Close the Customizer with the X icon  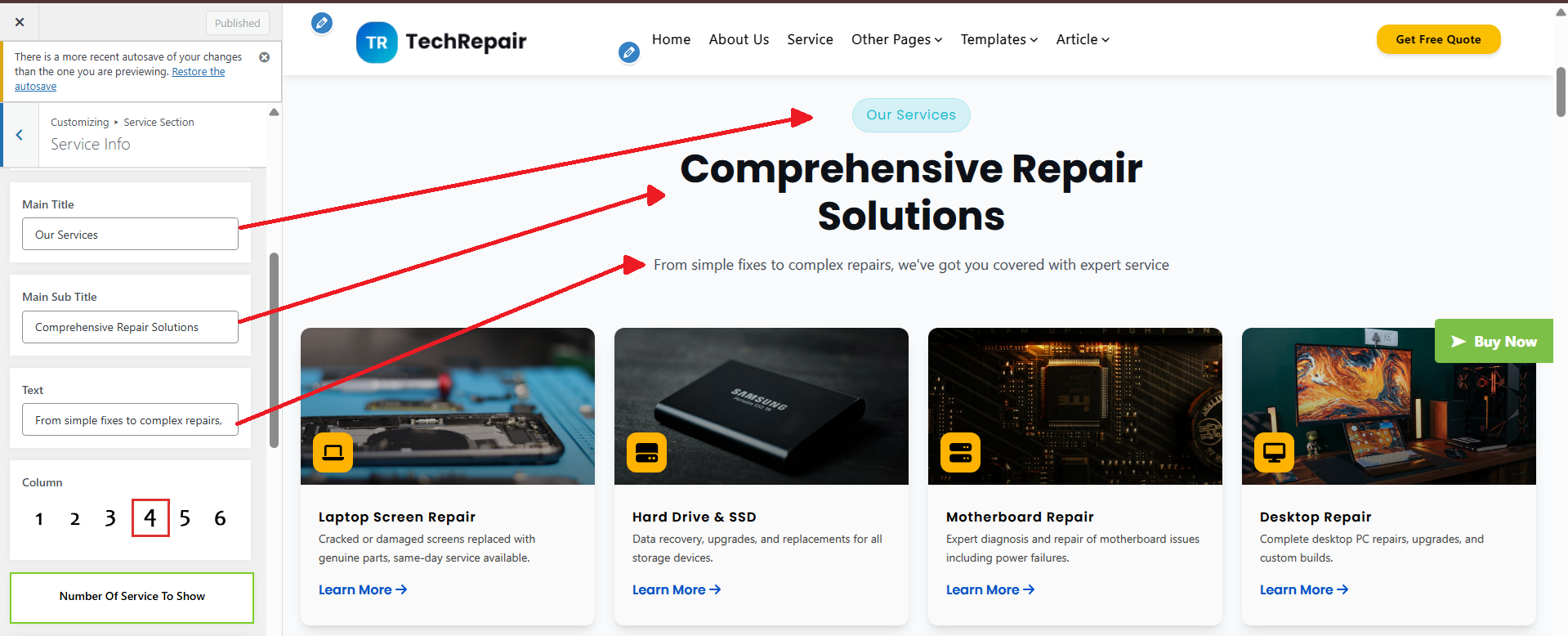point(20,23)
